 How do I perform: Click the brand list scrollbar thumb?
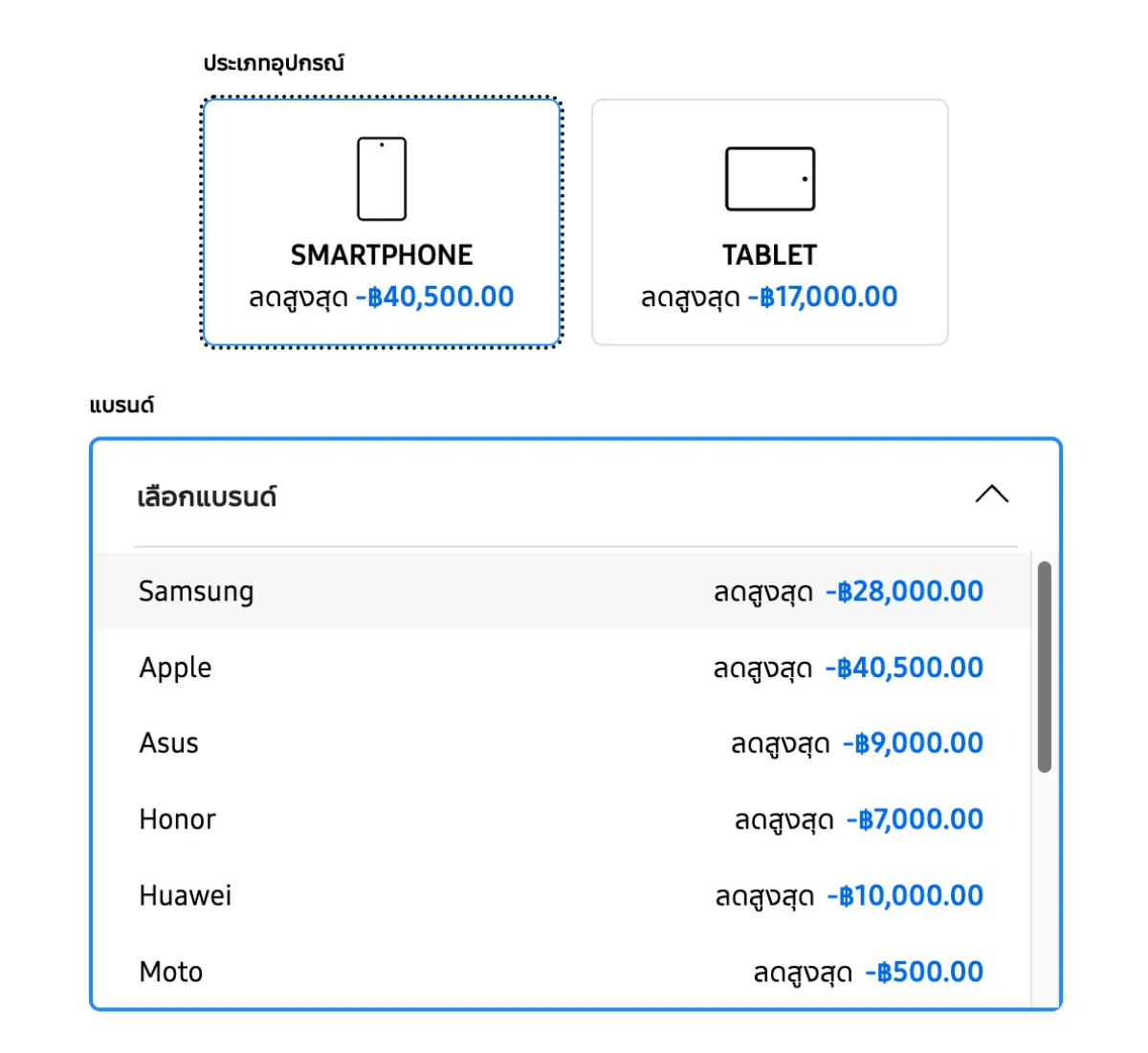[1045, 667]
